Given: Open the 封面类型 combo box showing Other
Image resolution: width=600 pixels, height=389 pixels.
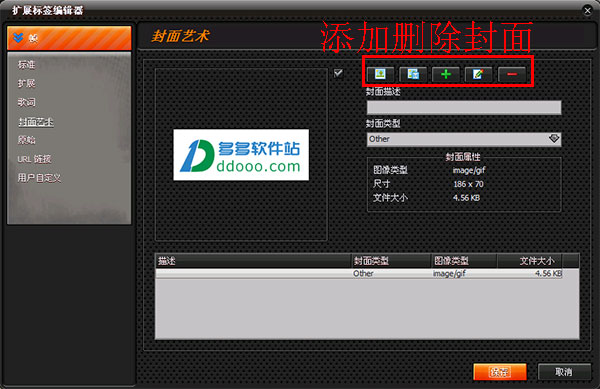Looking at the screenshot, I should (464, 139).
